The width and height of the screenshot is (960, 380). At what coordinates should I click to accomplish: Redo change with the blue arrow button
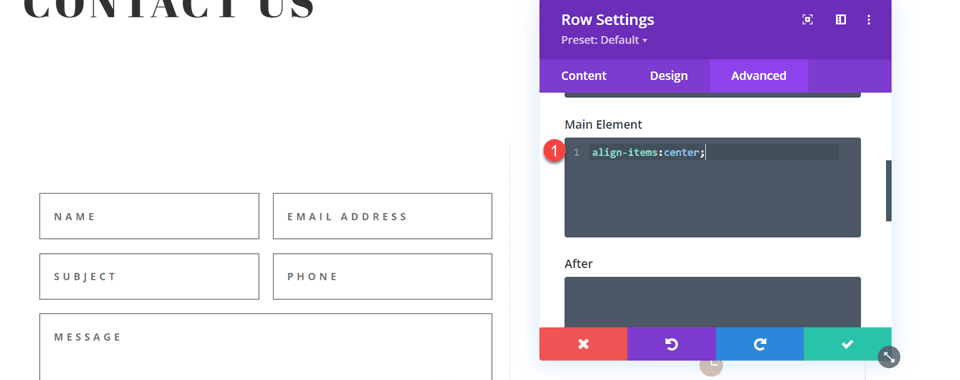click(x=760, y=344)
